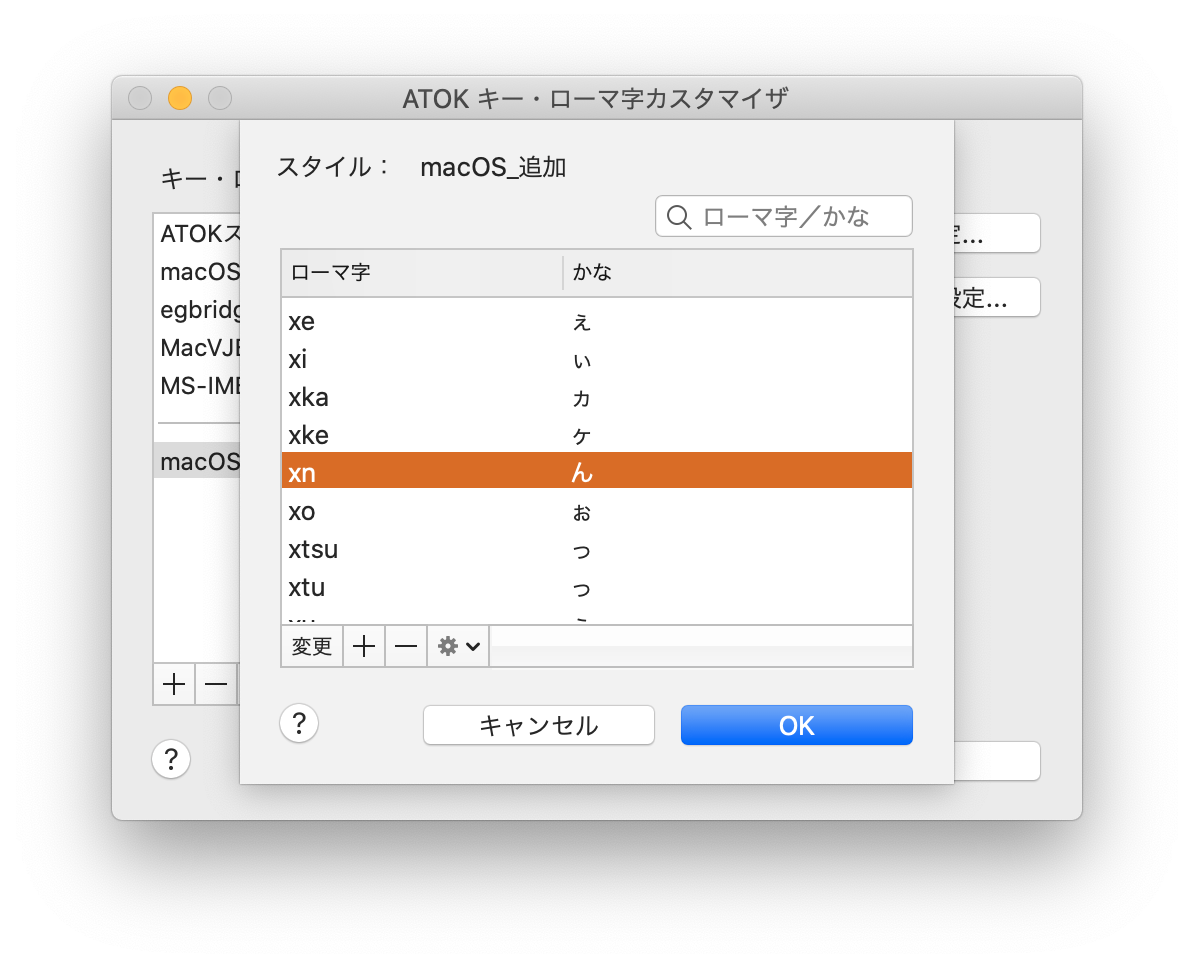The width and height of the screenshot is (1194, 968).
Task: Click the ぉ kana cell in xo row
Action: tap(582, 513)
